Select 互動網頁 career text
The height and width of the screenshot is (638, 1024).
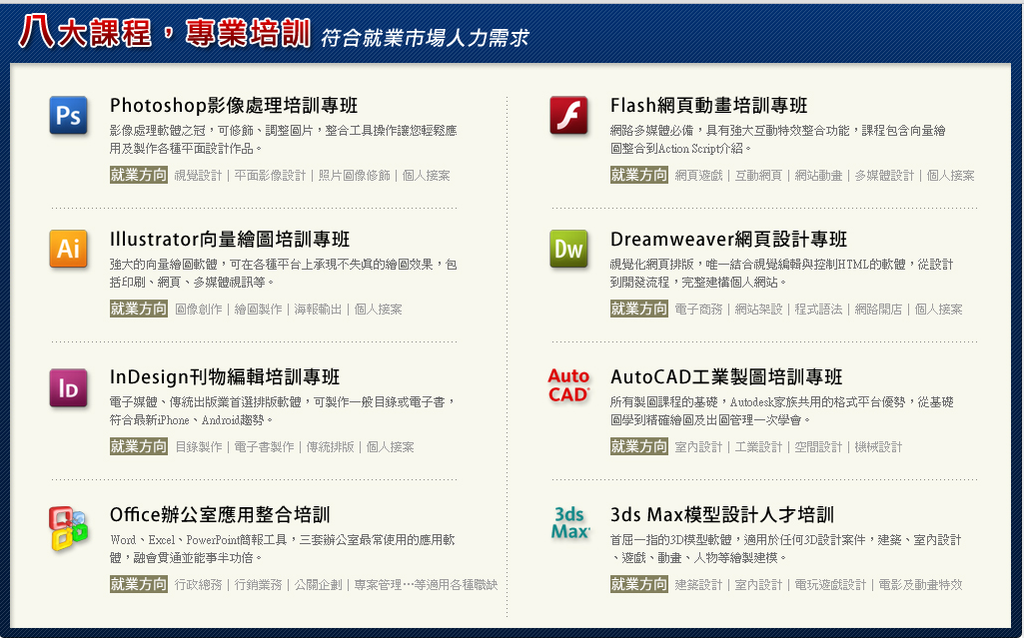point(759,176)
